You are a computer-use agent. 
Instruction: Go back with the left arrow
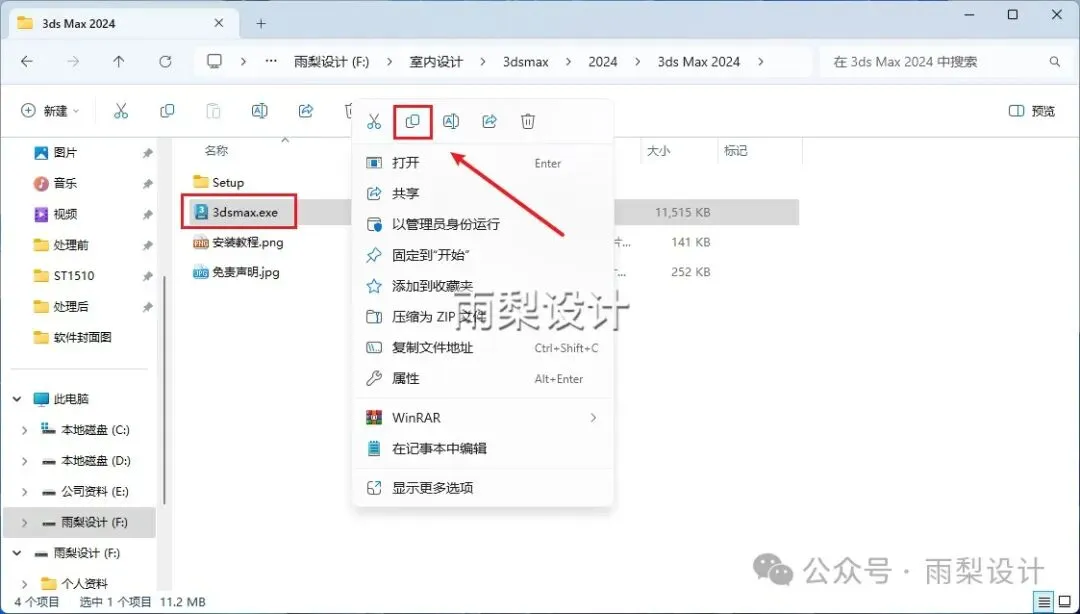click(27, 61)
